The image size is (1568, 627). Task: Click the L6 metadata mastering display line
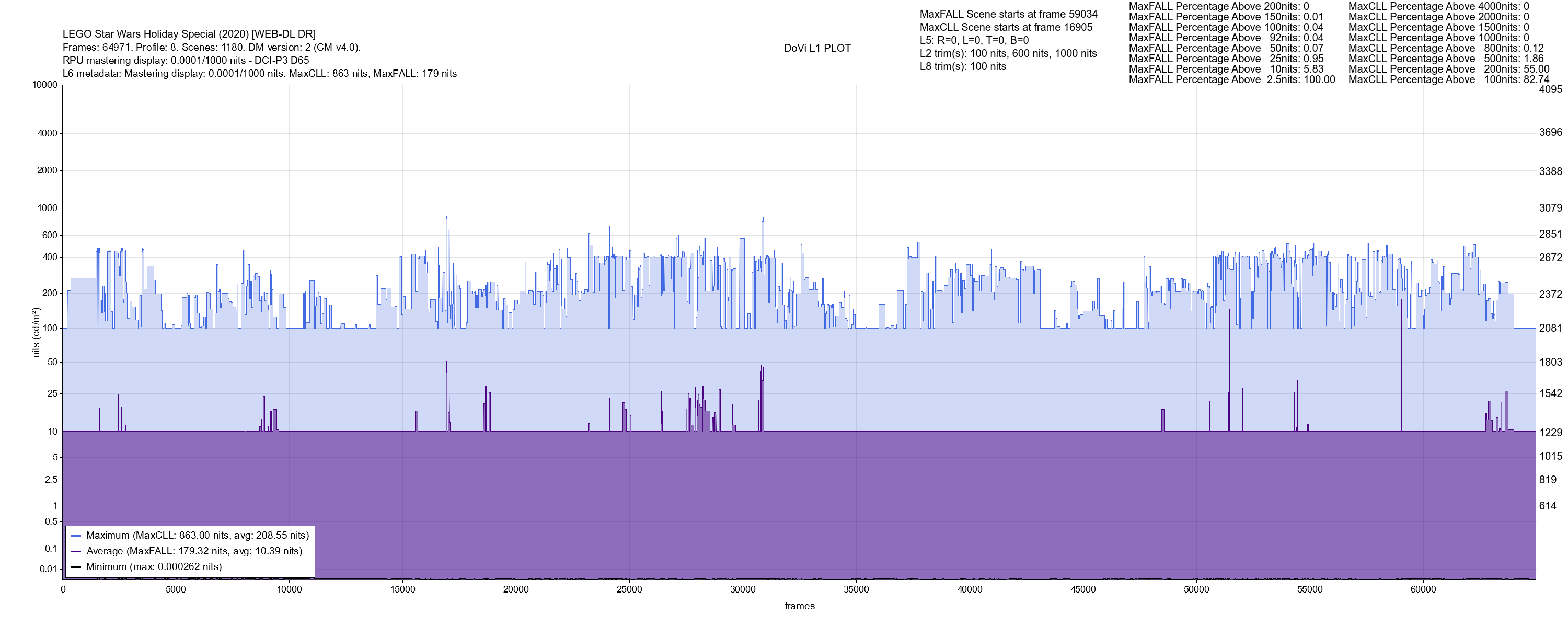click(x=259, y=74)
